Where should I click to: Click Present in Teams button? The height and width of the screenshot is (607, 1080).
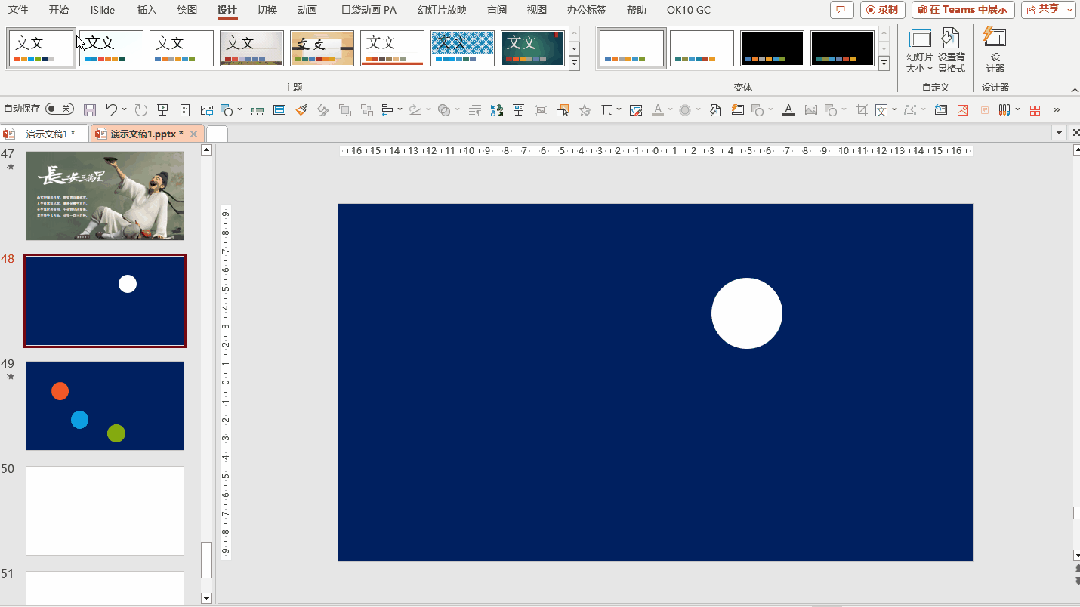click(x=963, y=10)
